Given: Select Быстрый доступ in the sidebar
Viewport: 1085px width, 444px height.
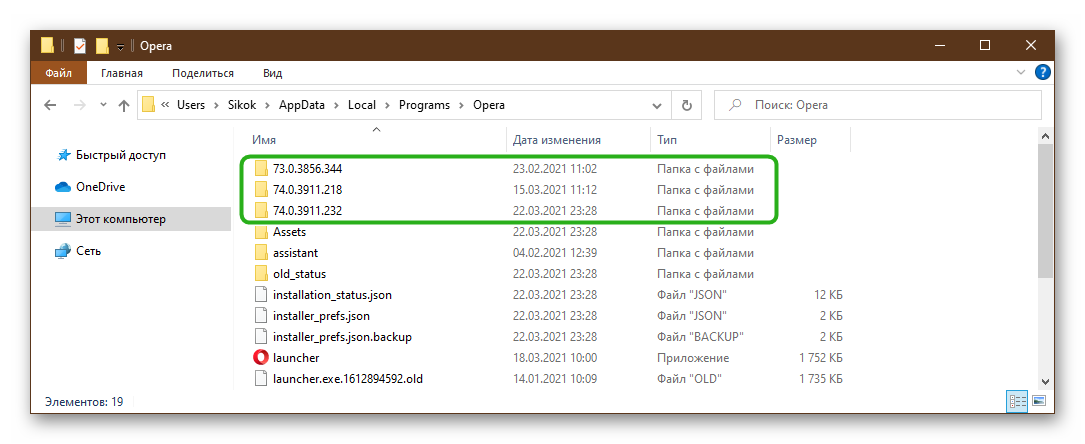Looking at the screenshot, I should point(121,156).
